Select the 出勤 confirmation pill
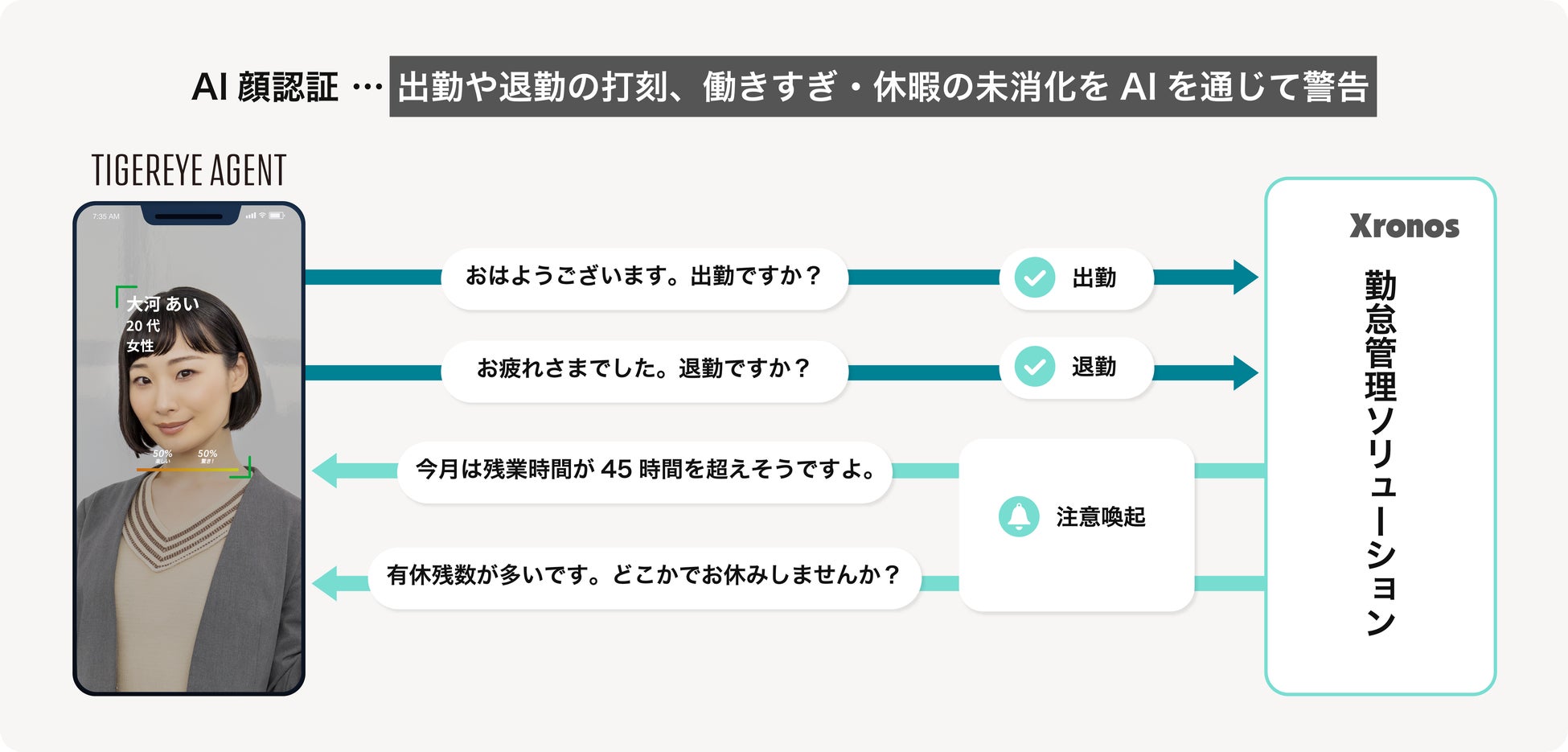The height and width of the screenshot is (752, 1568). click(1076, 278)
